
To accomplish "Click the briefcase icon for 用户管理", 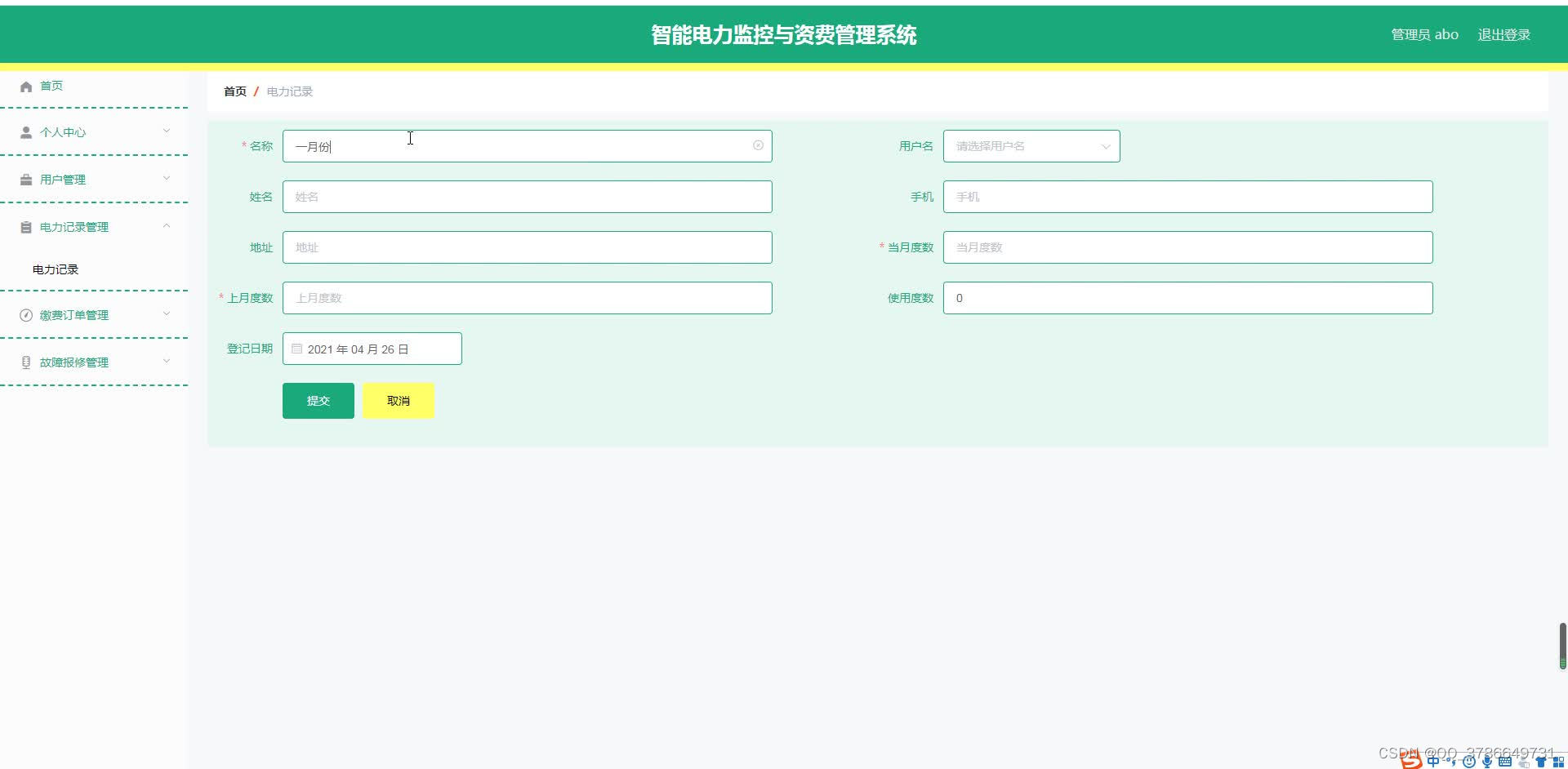I will pos(26,180).
